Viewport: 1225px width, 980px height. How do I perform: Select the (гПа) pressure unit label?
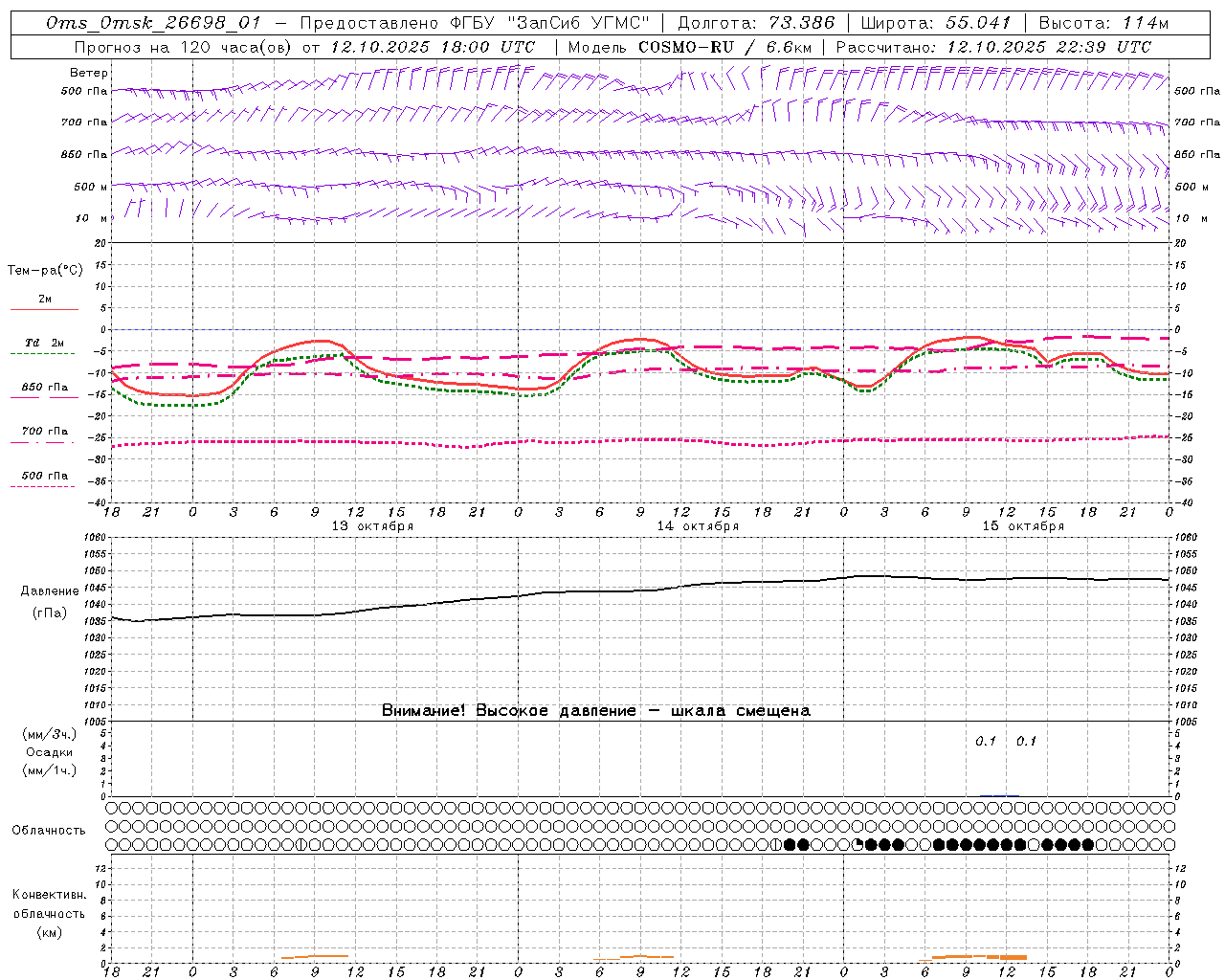click(50, 613)
